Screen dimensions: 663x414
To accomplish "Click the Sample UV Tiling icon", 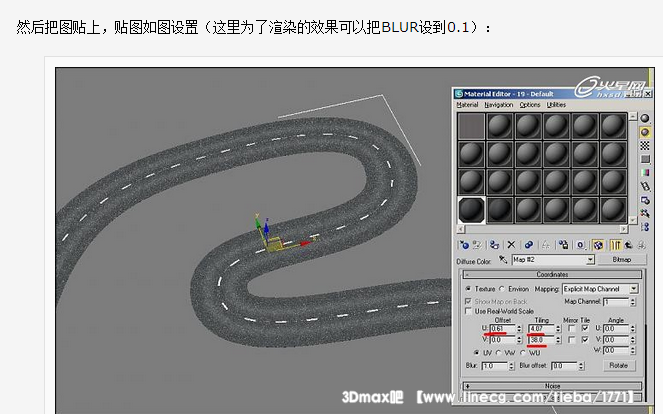I will pos(645,159).
